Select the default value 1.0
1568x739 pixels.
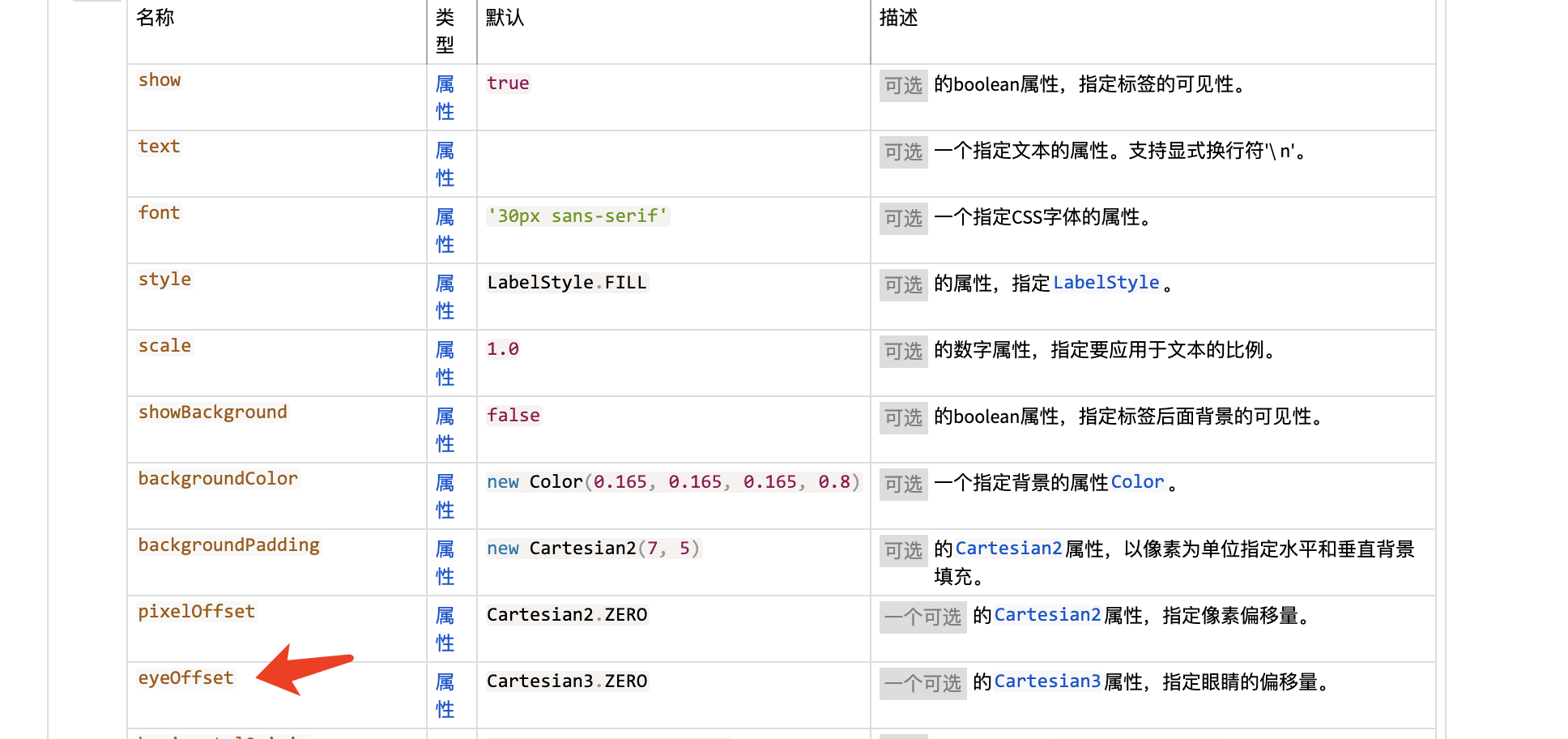[x=503, y=349]
